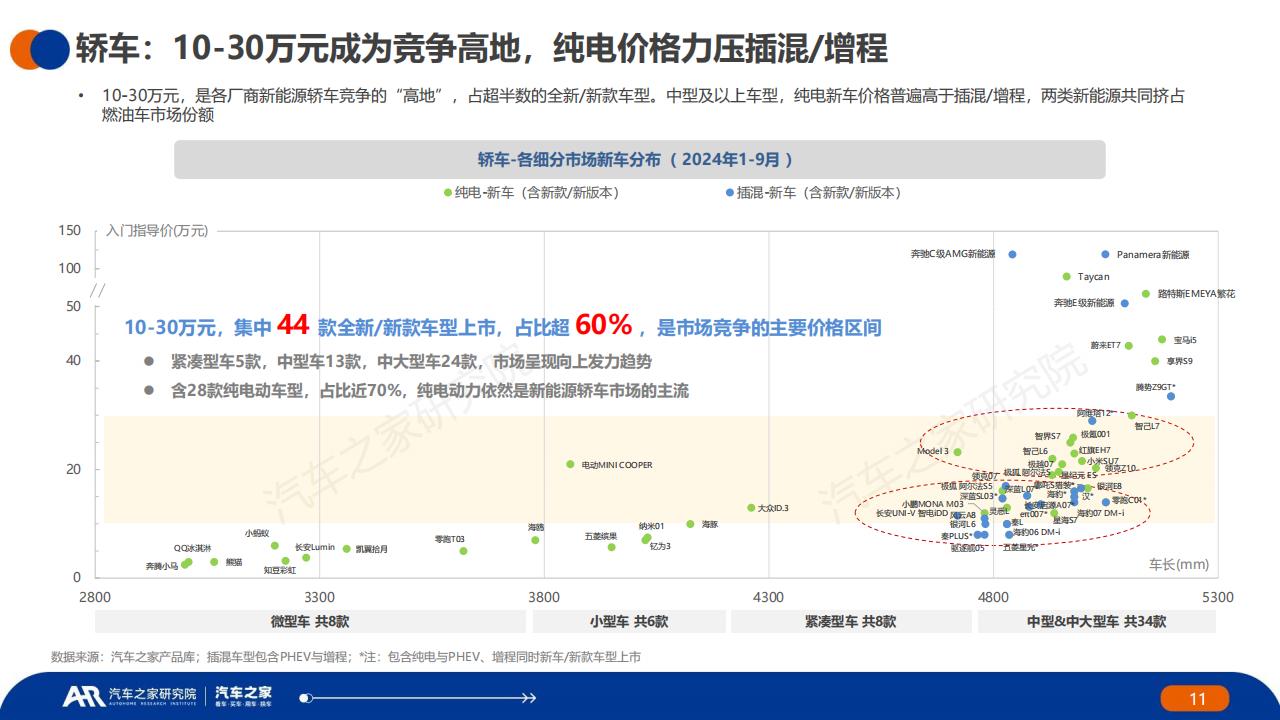Click the 银河E8 label in the chart
Viewport: 1280px width, 720px height.
point(1109,486)
